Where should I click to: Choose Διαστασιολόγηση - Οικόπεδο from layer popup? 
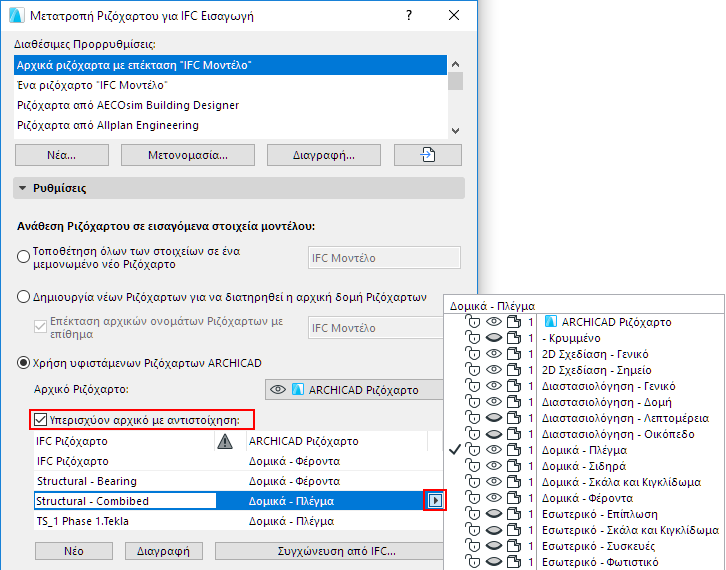coord(618,434)
